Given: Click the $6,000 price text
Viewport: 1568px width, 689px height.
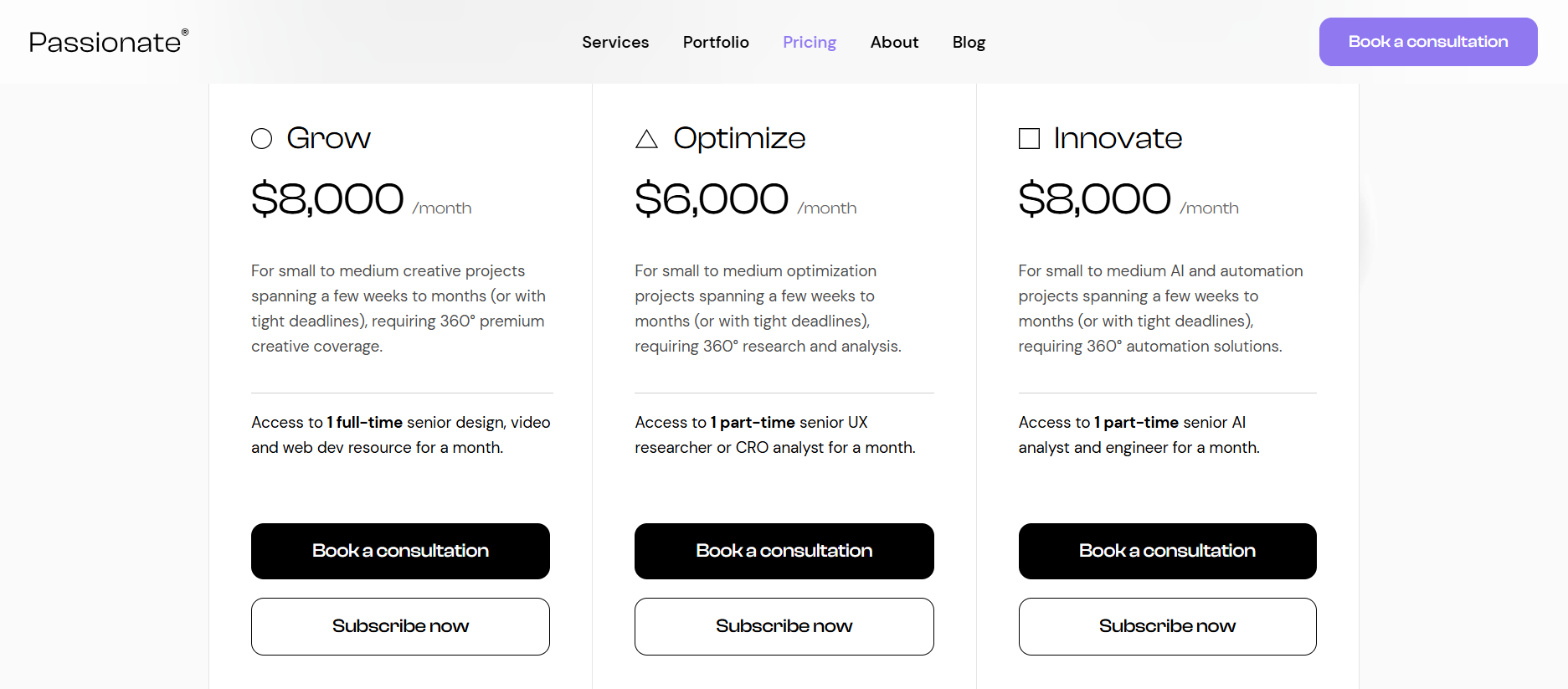Looking at the screenshot, I should click(x=712, y=199).
